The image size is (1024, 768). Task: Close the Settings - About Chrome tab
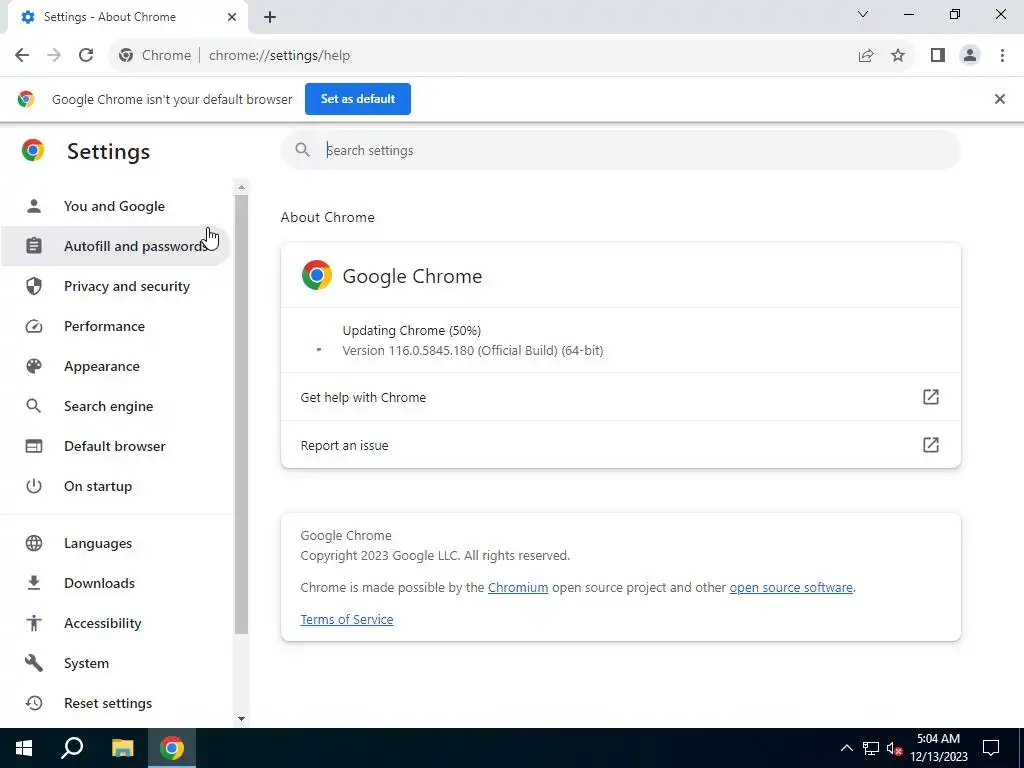click(x=232, y=17)
